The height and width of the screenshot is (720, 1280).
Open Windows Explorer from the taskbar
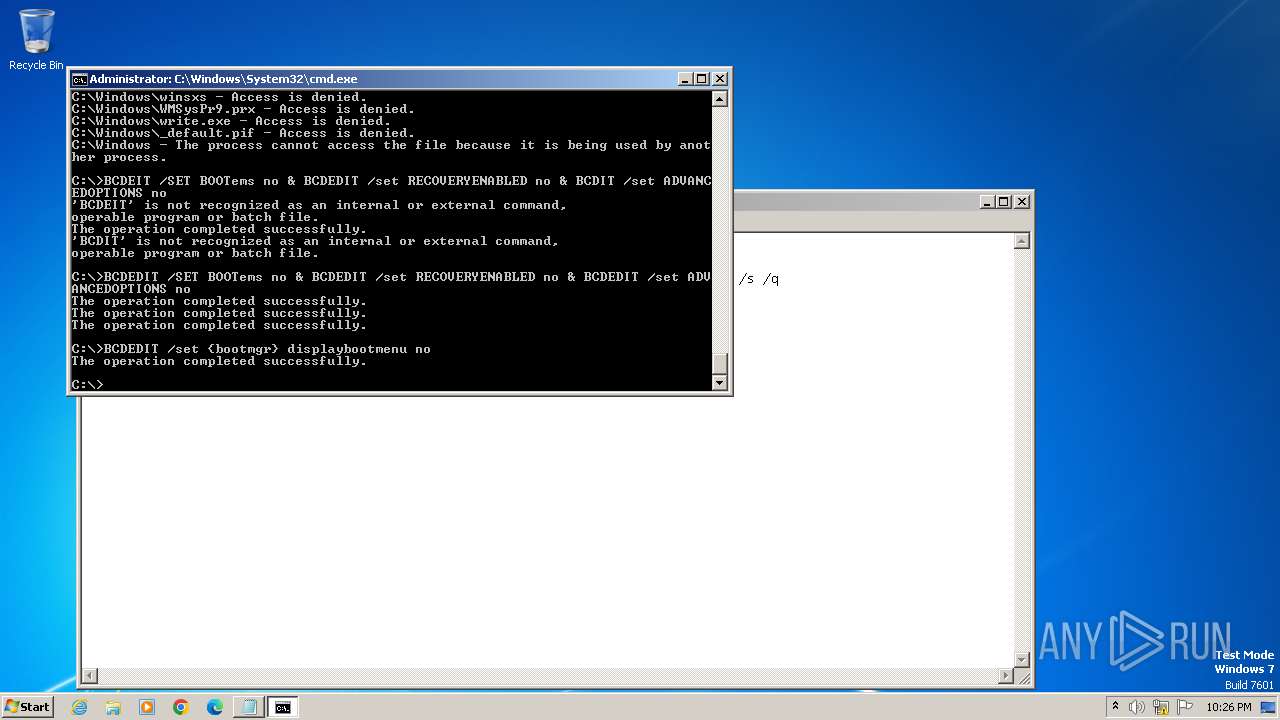pos(113,707)
